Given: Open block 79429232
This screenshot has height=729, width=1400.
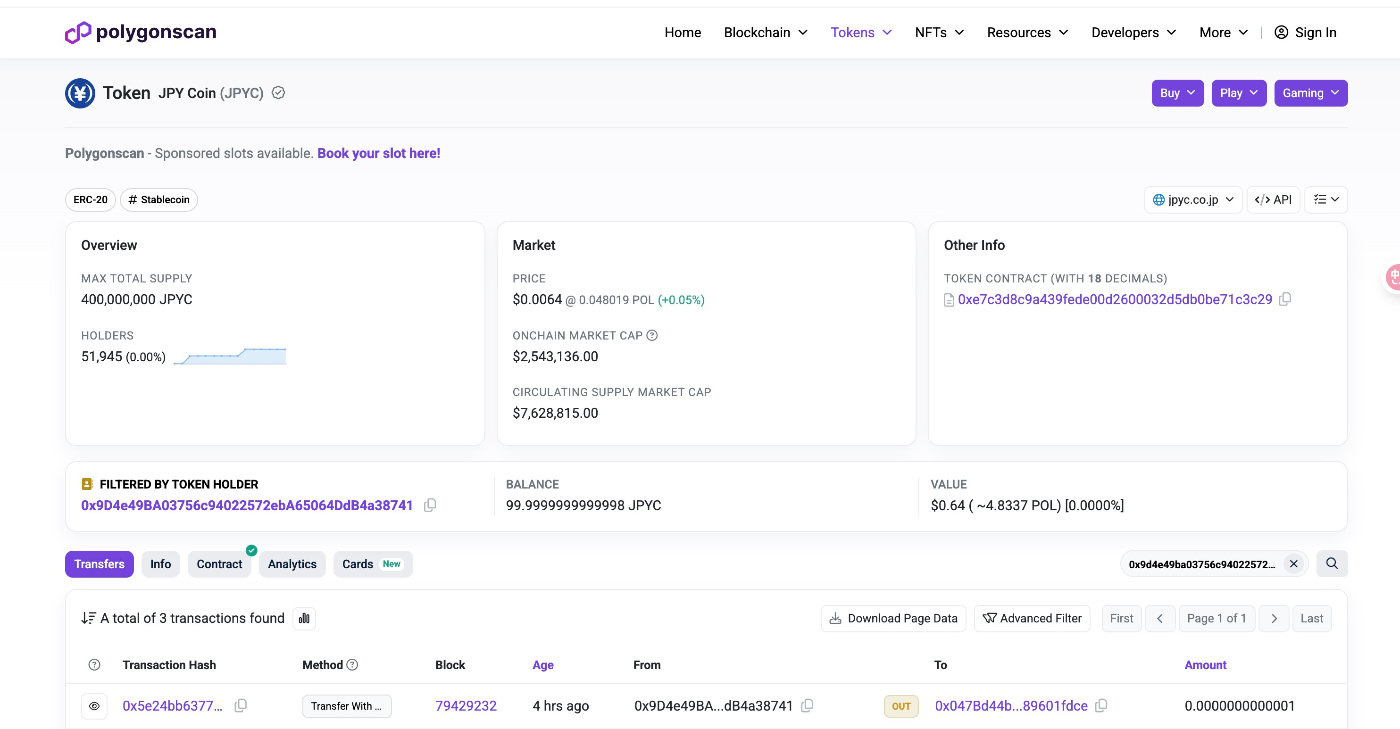Looking at the screenshot, I should pyautogui.click(x=466, y=706).
